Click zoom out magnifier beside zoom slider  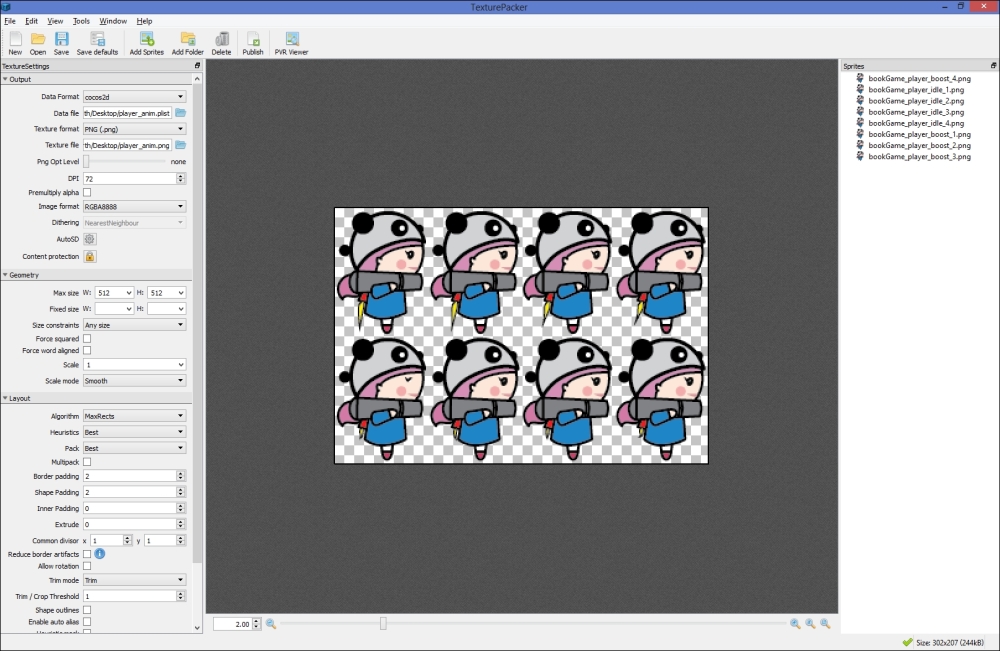271,624
